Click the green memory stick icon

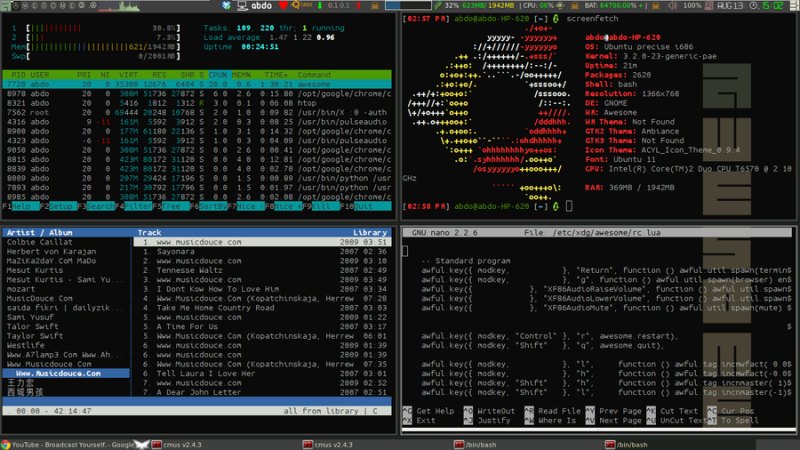coord(438,6)
